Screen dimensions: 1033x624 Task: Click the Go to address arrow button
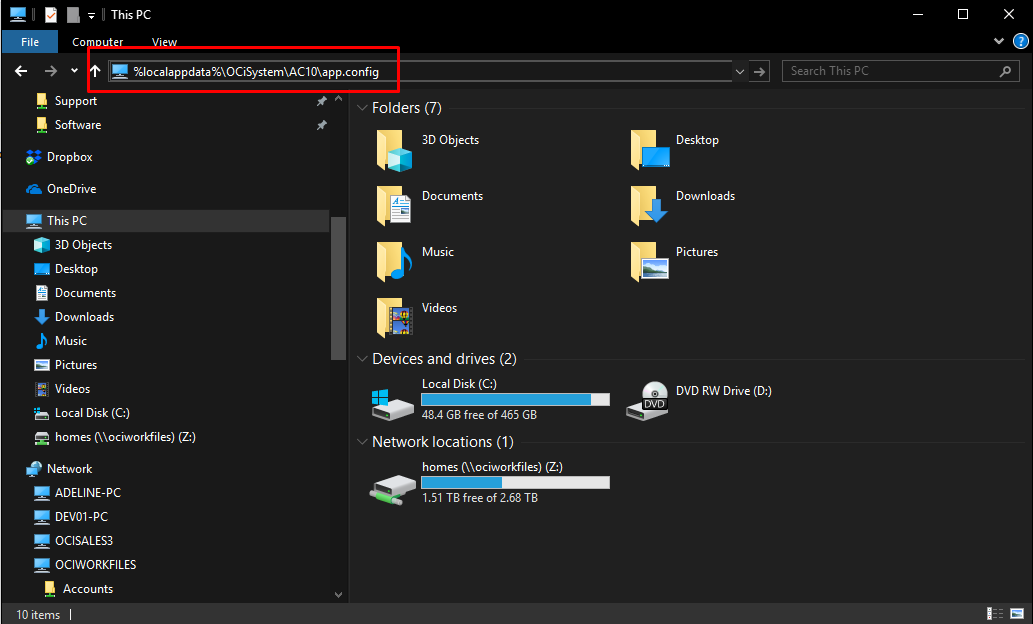[760, 71]
